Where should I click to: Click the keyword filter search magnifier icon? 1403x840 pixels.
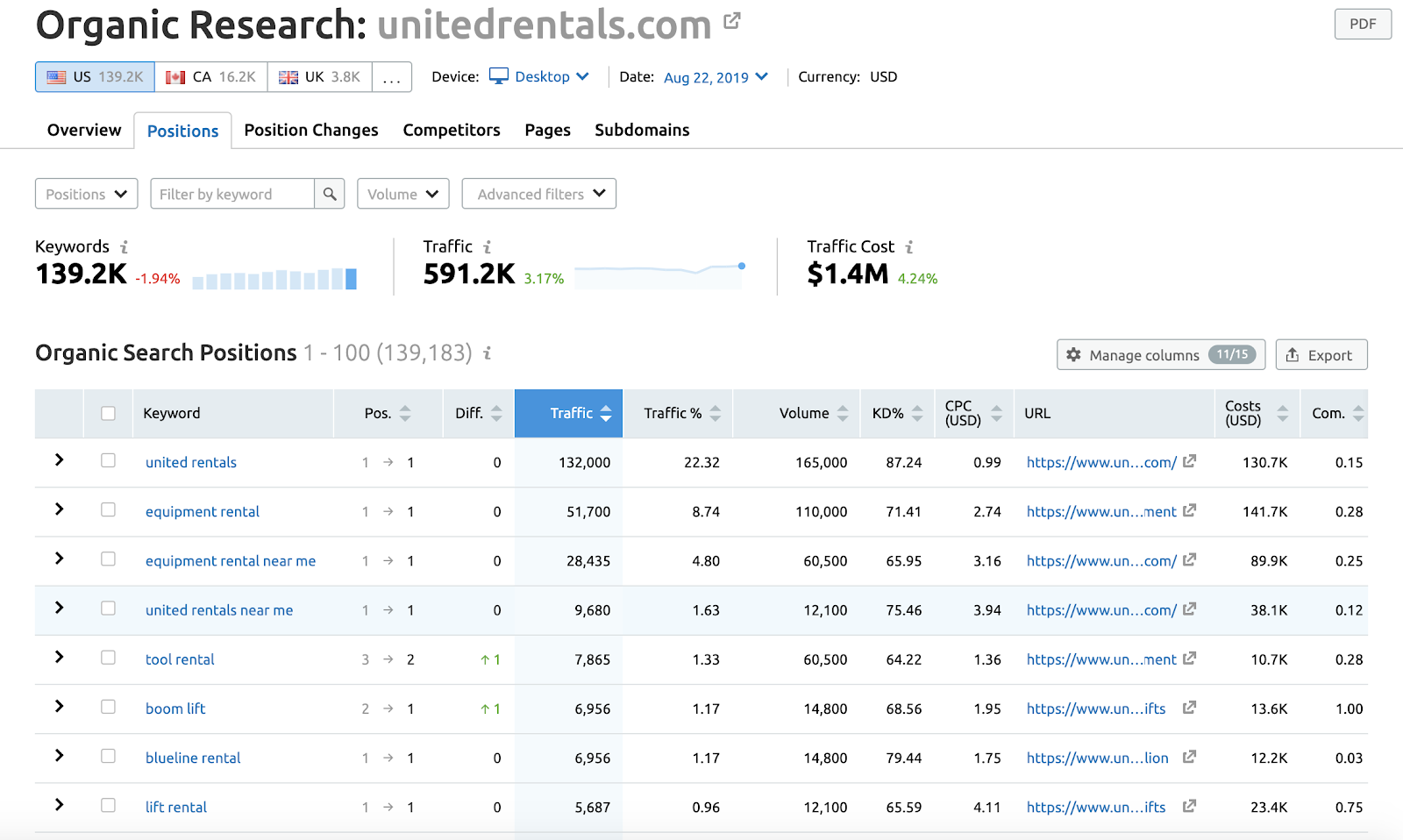click(330, 194)
